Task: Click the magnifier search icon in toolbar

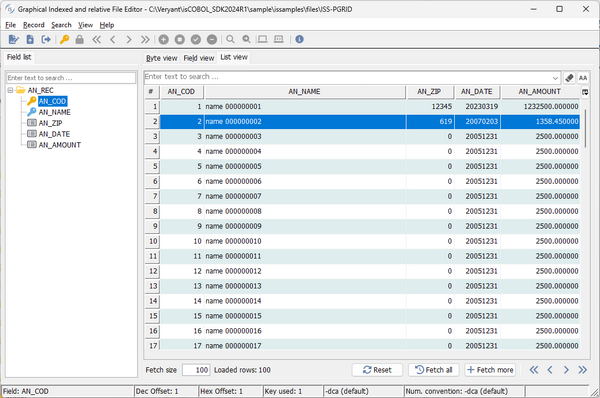Action: point(230,39)
